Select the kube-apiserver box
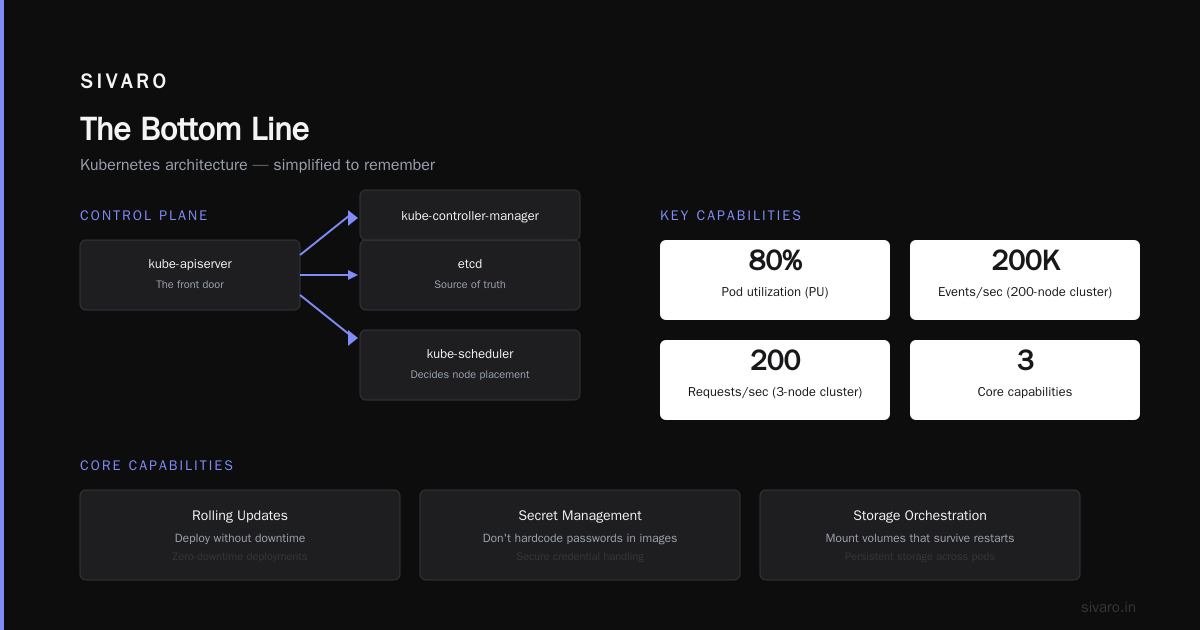 (190, 275)
